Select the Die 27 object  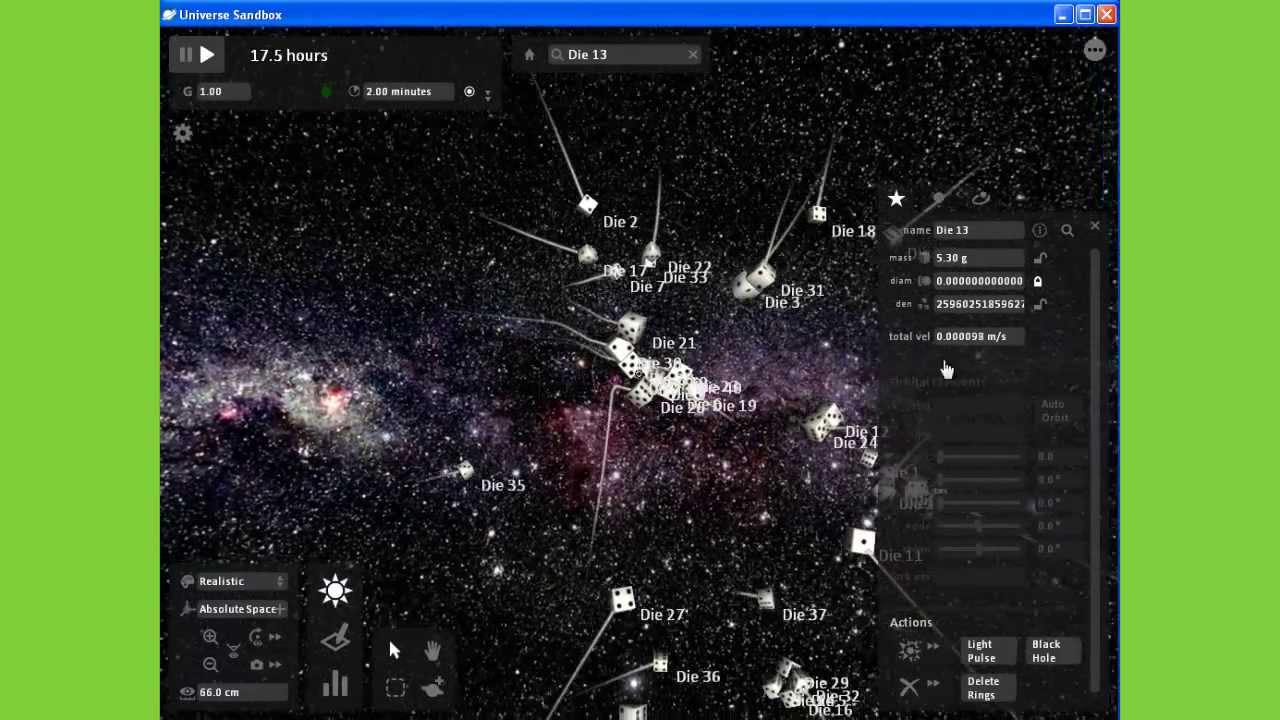coord(623,599)
